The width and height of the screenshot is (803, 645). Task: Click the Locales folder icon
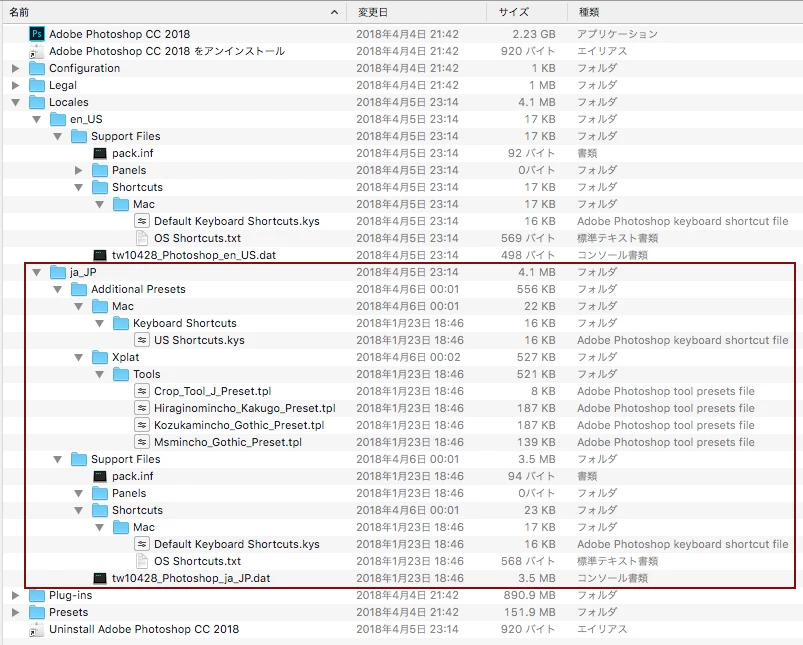coord(37,102)
